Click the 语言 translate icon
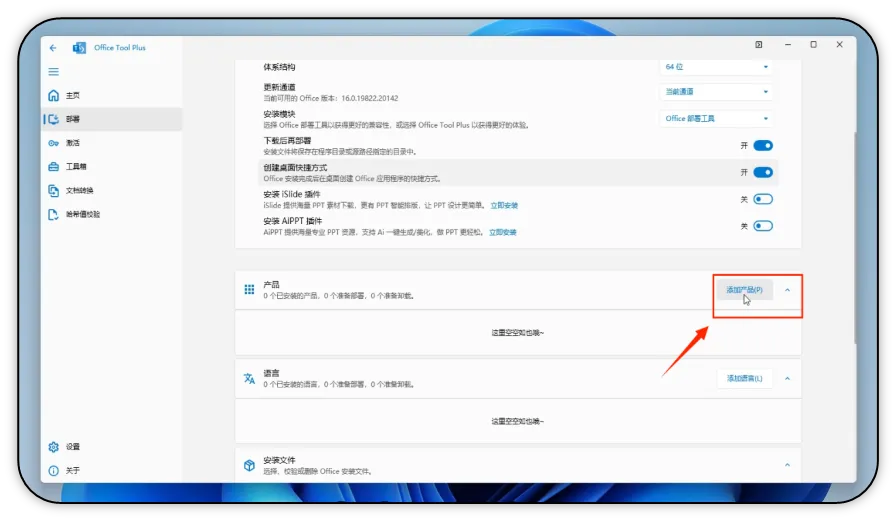Image resolution: width=896 pixels, height=521 pixels. pos(249,378)
